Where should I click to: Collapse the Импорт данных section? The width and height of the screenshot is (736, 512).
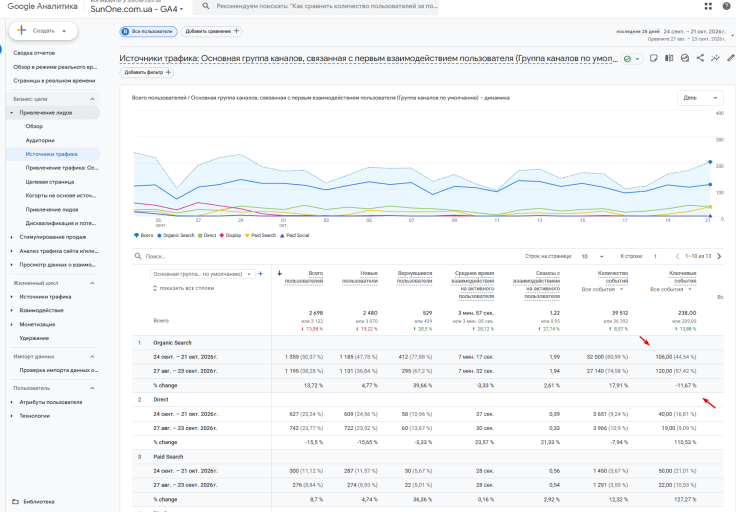pos(92,356)
